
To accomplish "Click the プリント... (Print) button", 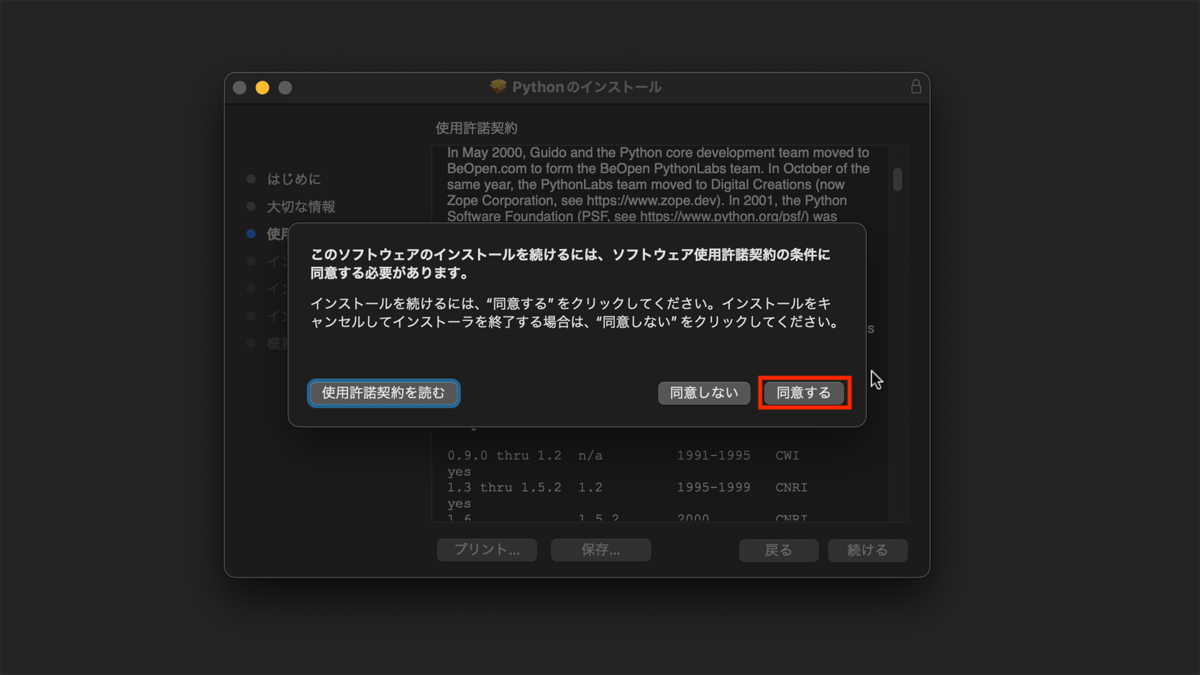I will [487, 550].
